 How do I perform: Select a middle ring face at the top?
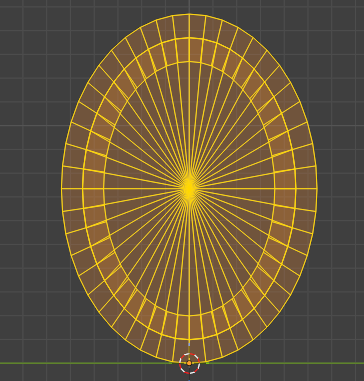tap(196, 50)
